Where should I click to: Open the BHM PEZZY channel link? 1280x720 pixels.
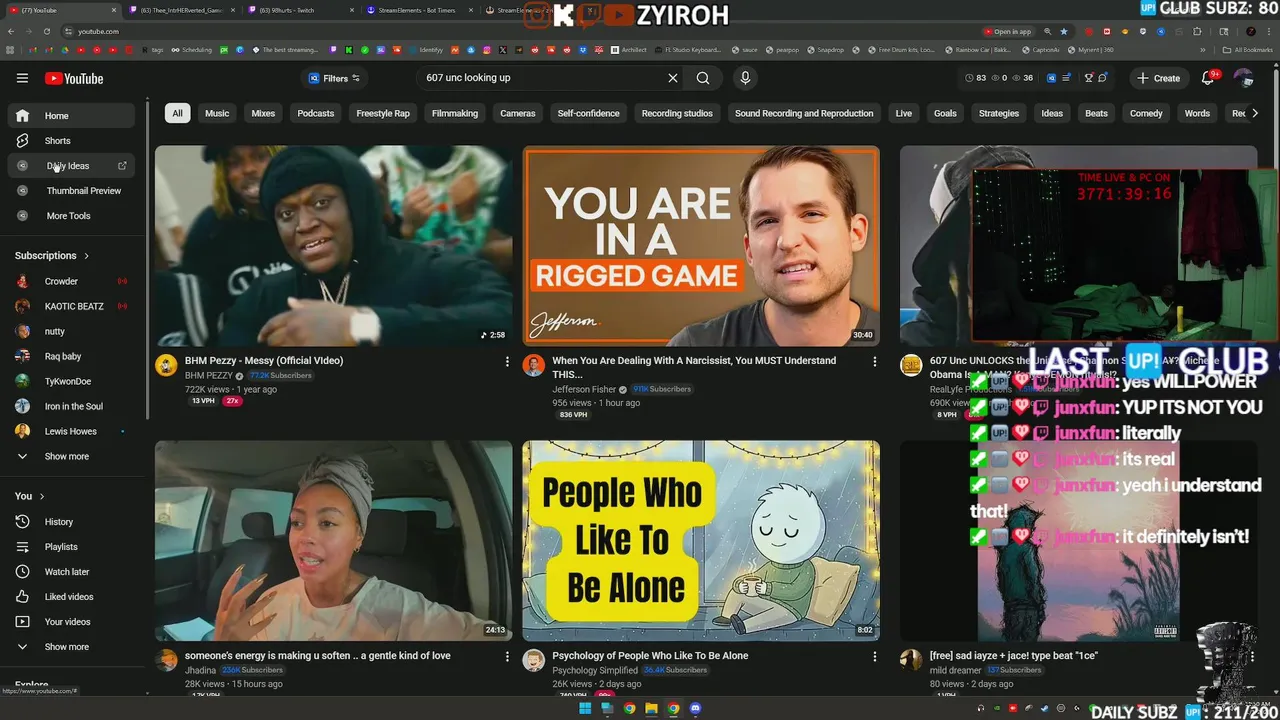pos(208,376)
